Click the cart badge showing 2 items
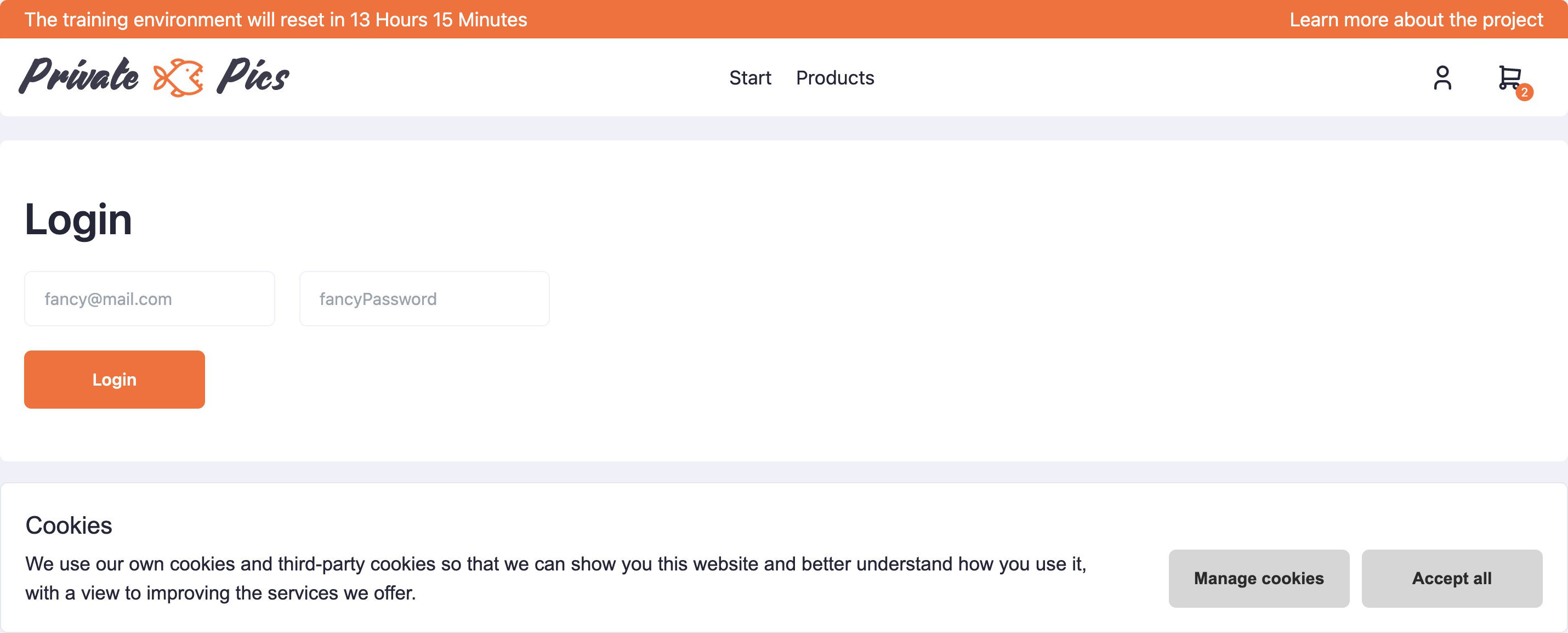Viewport: 1568px width, 633px height. click(x=1525, y=94)
